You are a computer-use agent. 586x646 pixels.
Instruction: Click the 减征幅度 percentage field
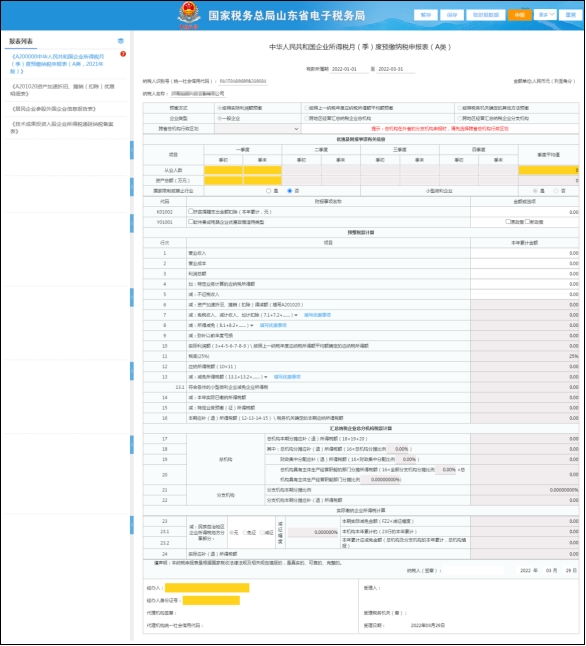point(313,532)
